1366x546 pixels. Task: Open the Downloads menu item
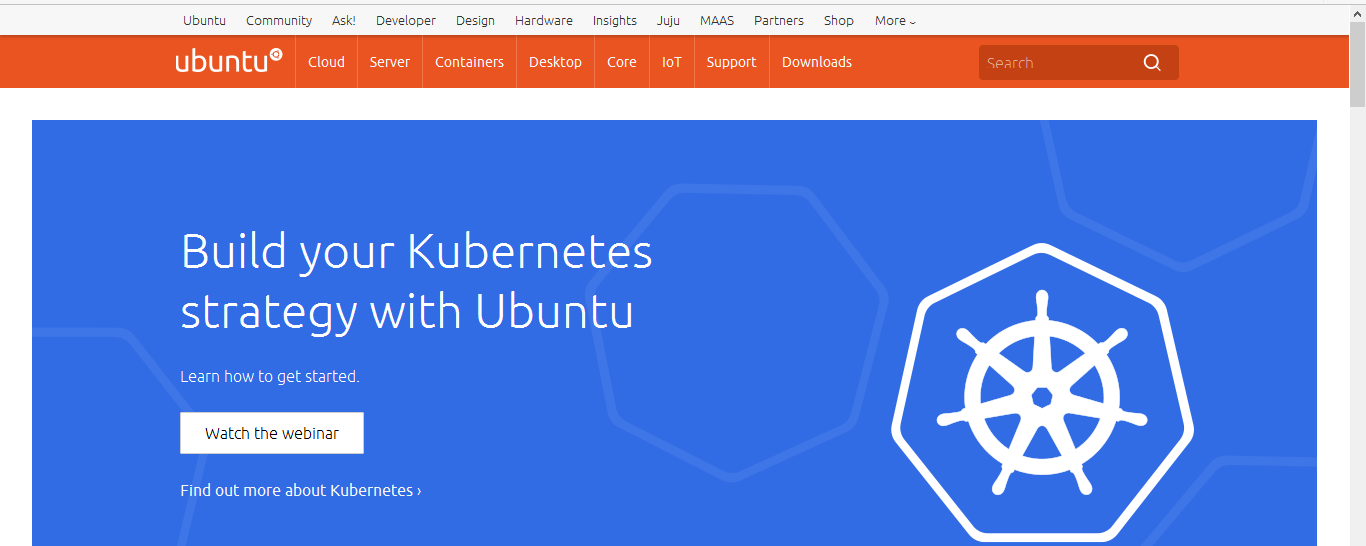pos(817,62)
